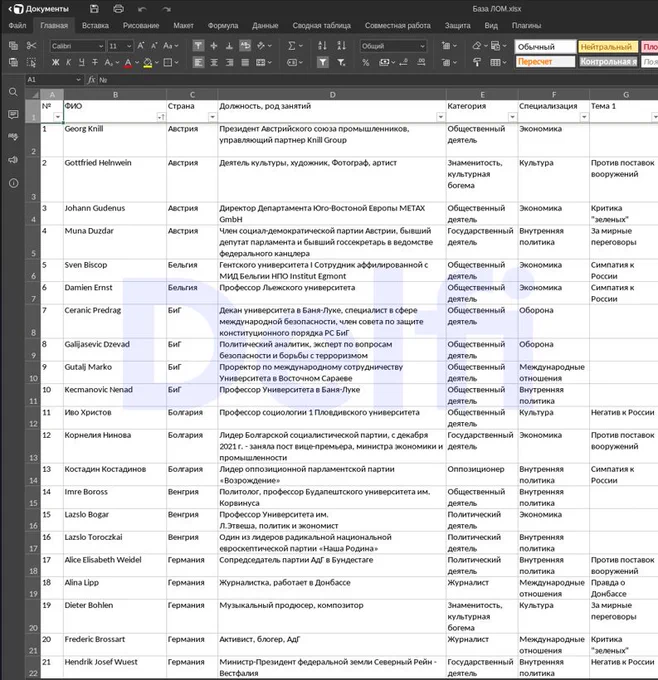Sort column in ascending order

point(322,46)
